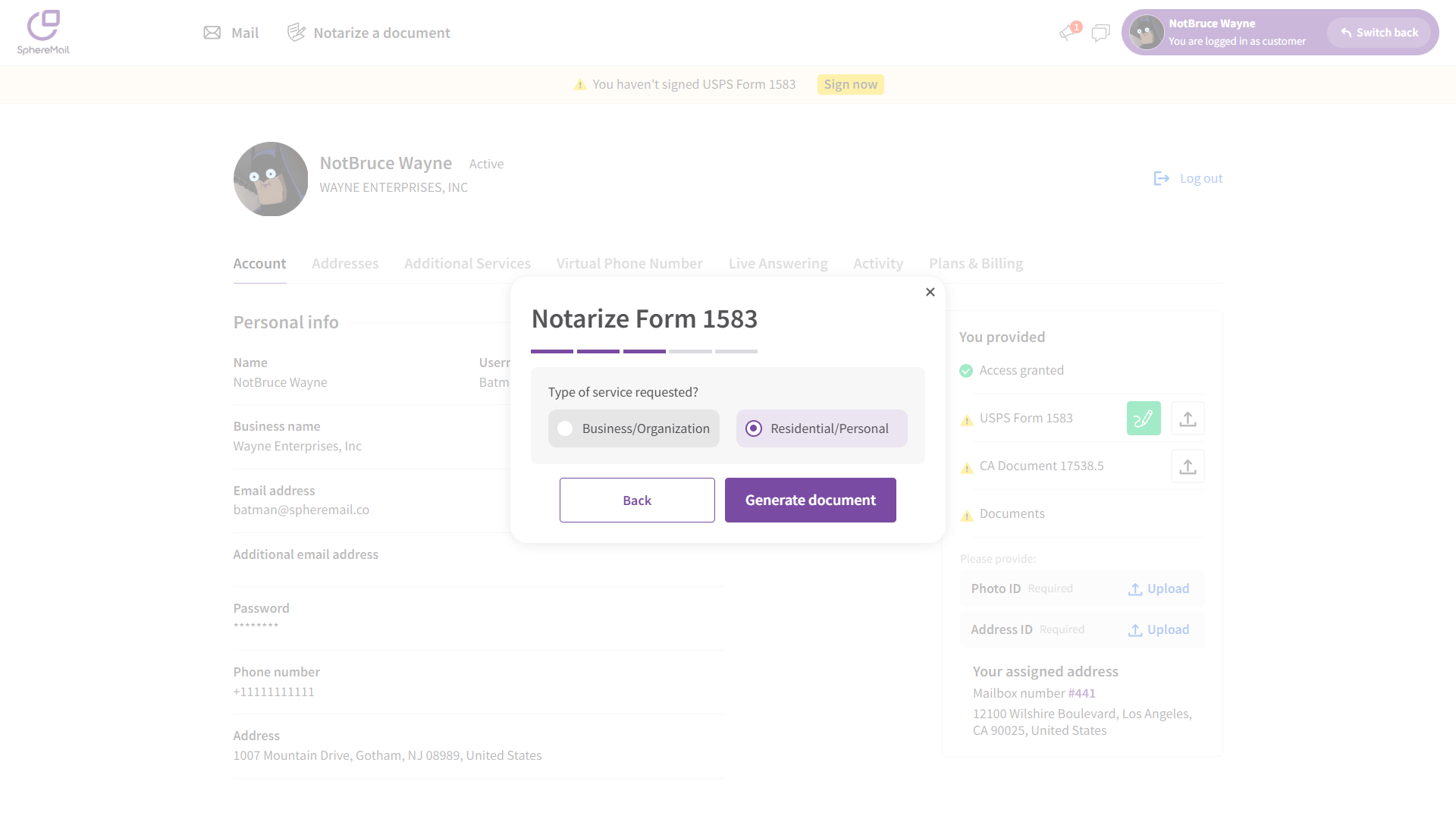Click upload icon beside CA Document 17538.5
1456x819 pixels.
(x=1188, y=466)
